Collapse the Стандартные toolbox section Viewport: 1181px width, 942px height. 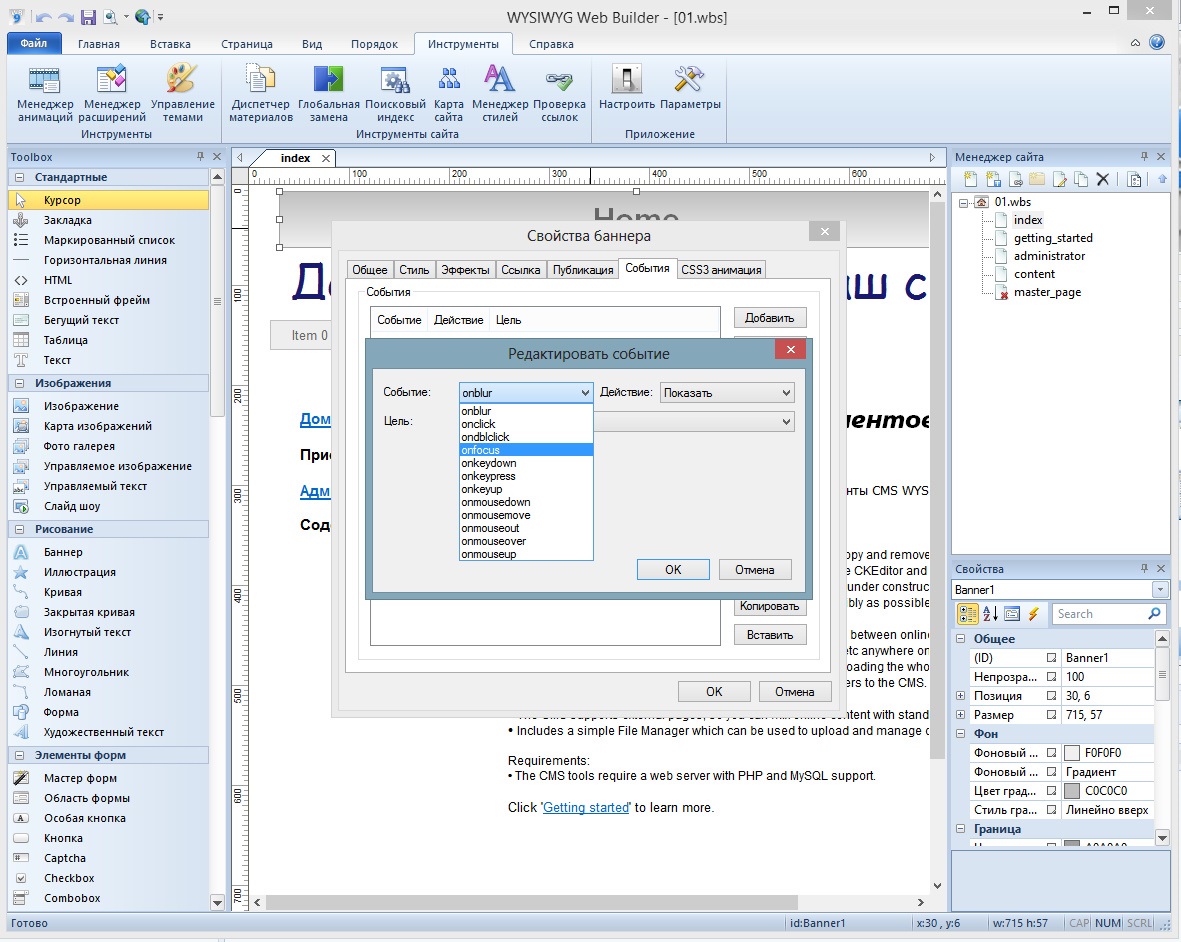click(x=20, y=177)
